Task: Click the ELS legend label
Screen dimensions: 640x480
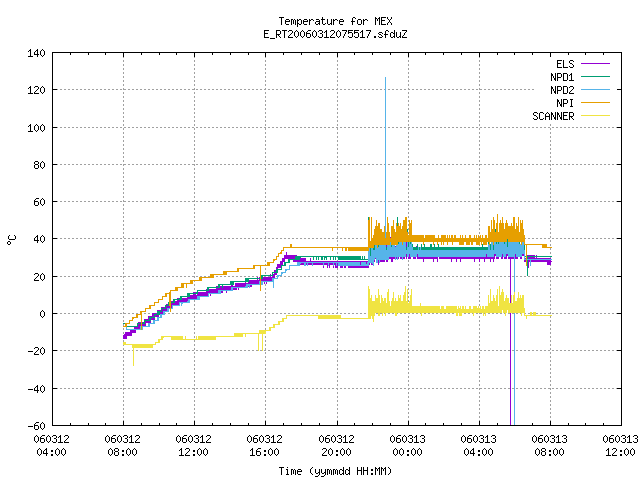Action: (565, 64)
